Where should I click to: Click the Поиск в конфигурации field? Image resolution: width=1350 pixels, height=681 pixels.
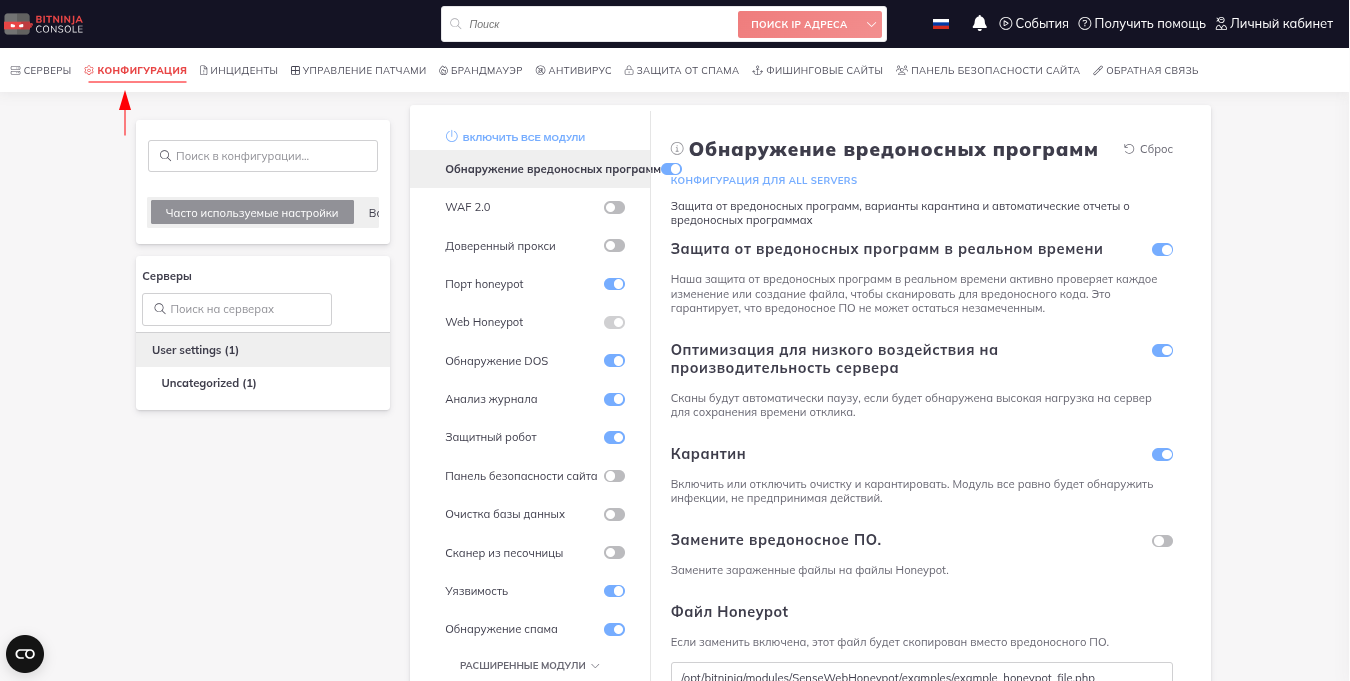tap(263, 156)
